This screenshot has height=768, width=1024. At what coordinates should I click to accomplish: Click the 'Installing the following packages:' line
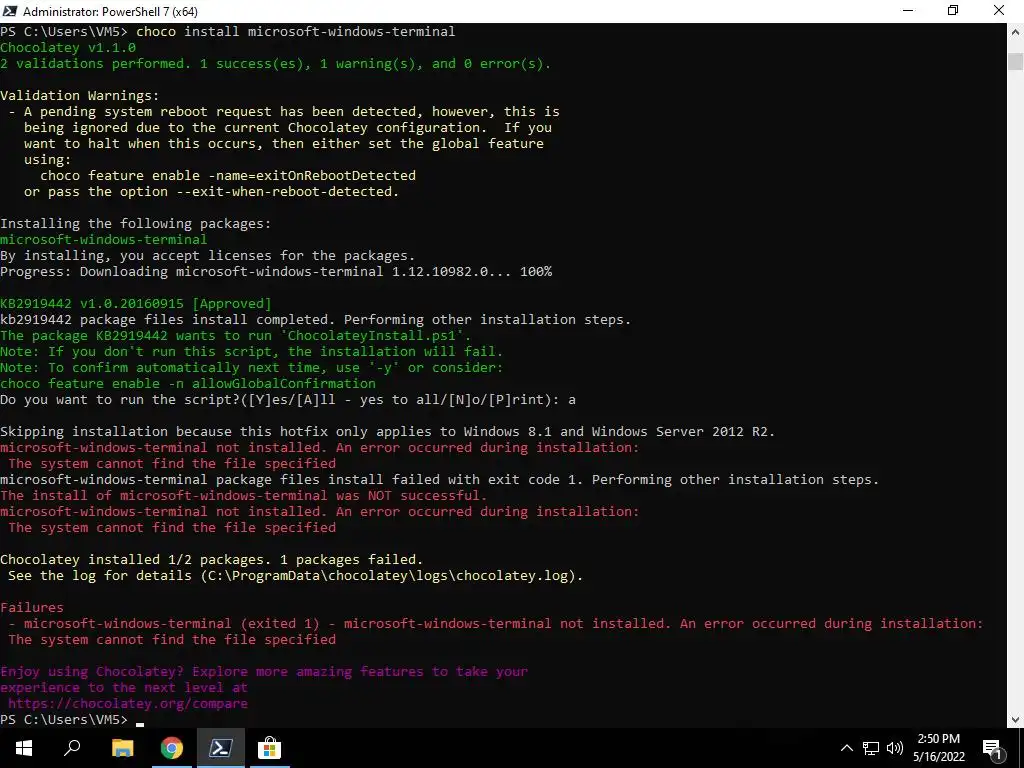point(136,223)
